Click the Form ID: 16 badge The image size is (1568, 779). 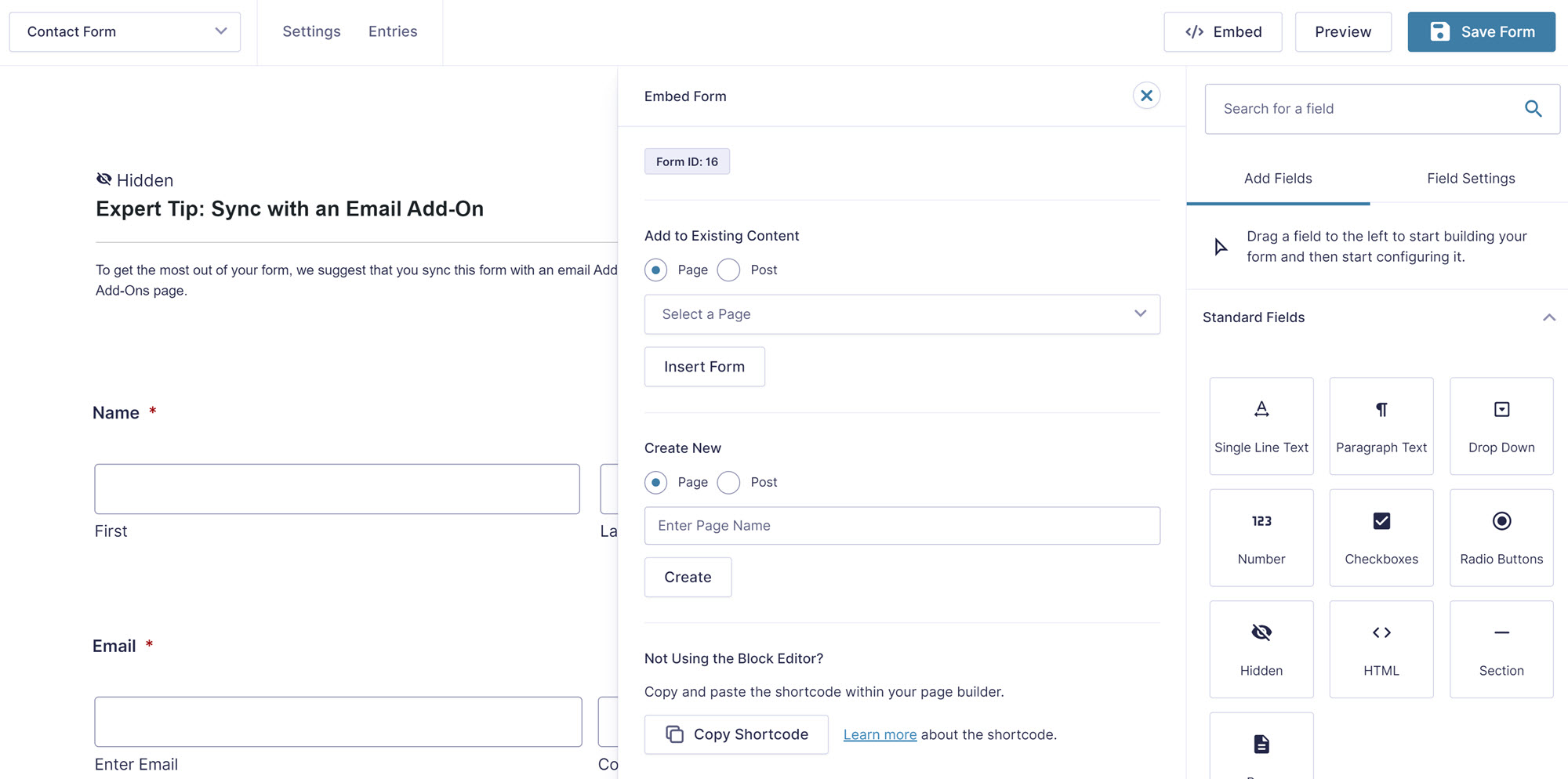point(687,161)
